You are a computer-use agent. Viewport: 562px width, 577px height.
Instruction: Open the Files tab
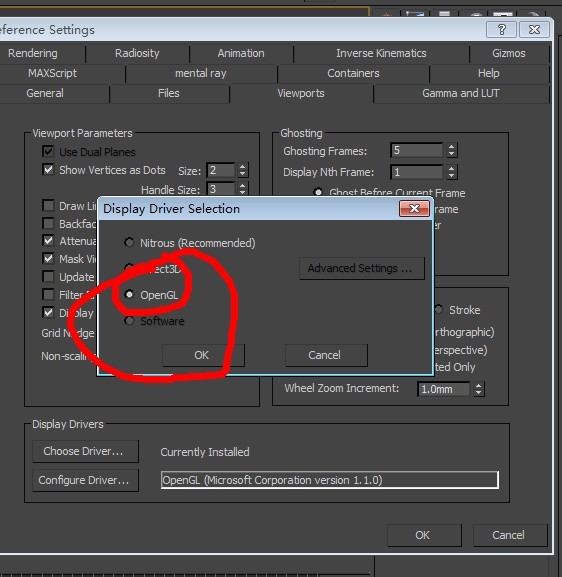point(169,93)
